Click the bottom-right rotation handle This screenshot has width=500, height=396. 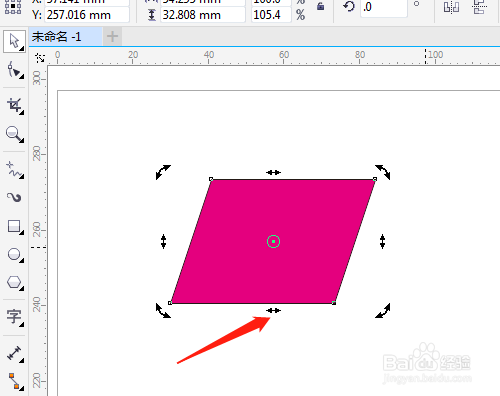[x=383, y=311]
